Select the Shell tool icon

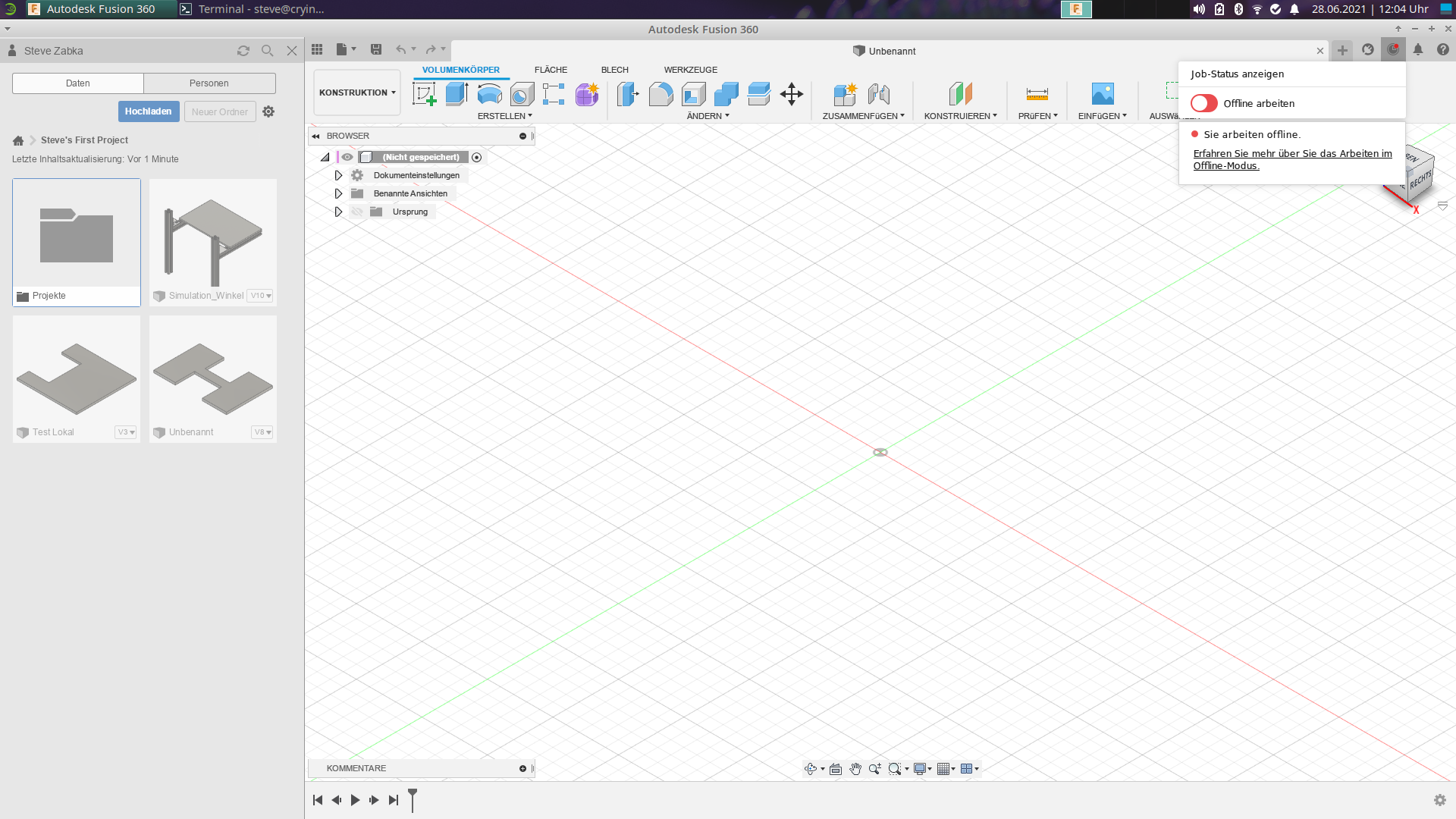click(693, 94)
